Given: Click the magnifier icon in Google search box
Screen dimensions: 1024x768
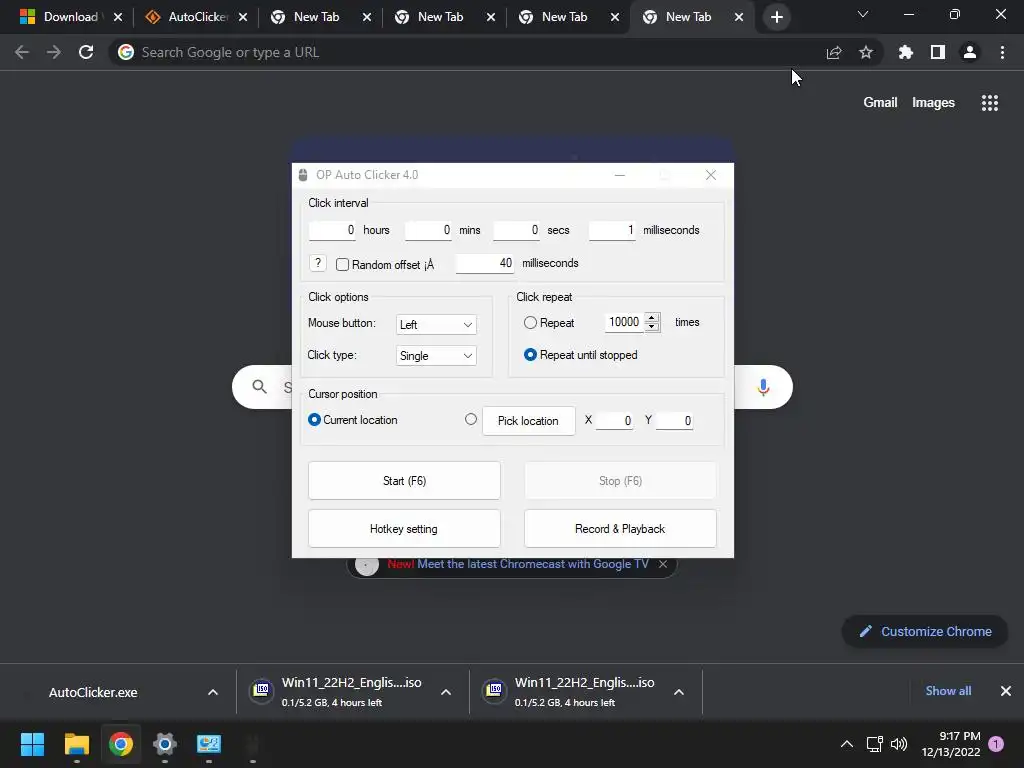Looking at the screenshot, I should tap(259, 387).
